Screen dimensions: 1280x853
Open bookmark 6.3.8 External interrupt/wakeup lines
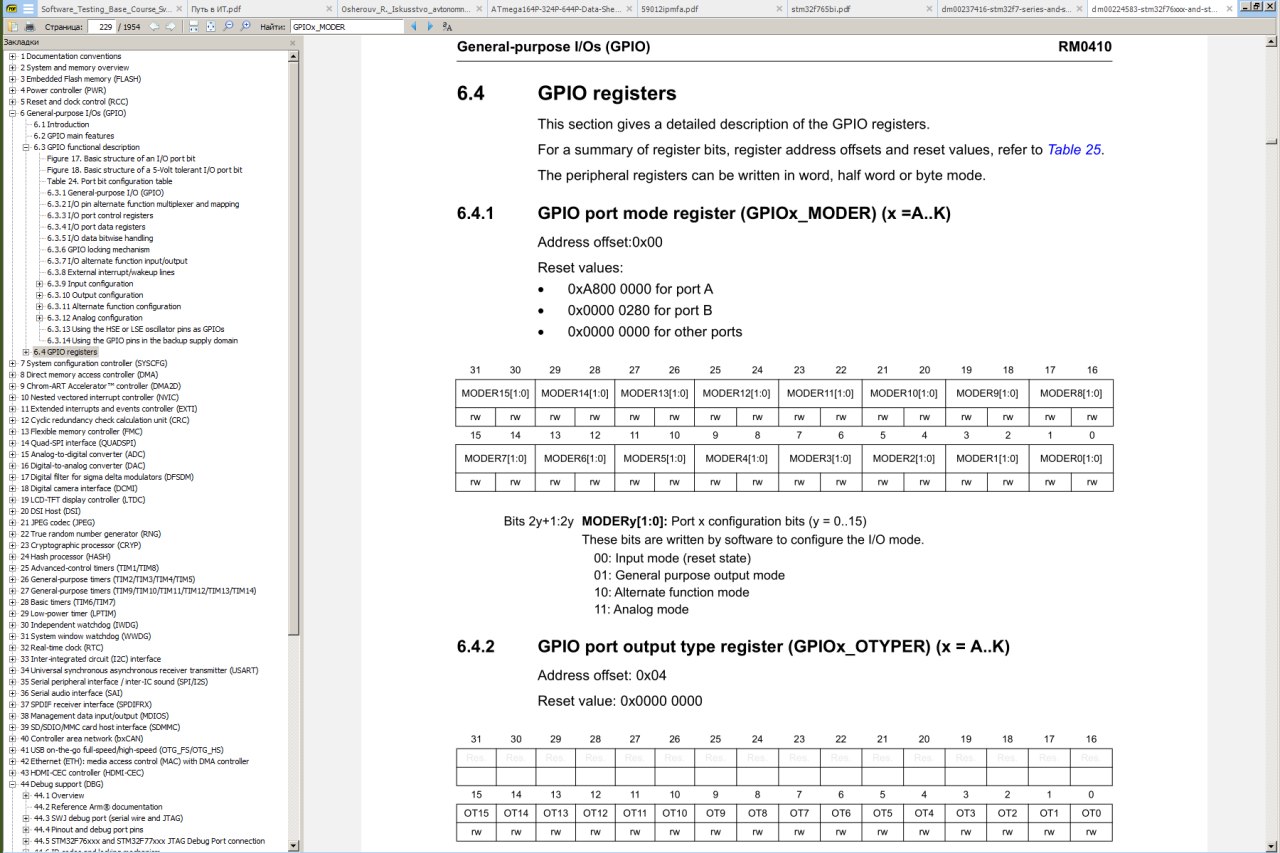[x=110, y=272]
